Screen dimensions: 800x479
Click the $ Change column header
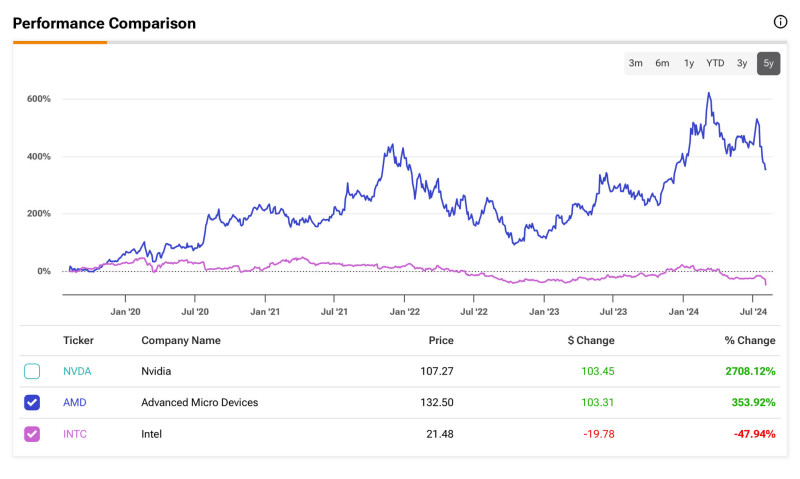(591, 340)
